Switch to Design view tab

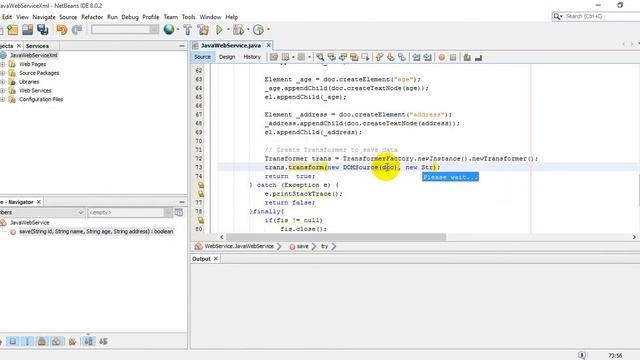point(227,57)
